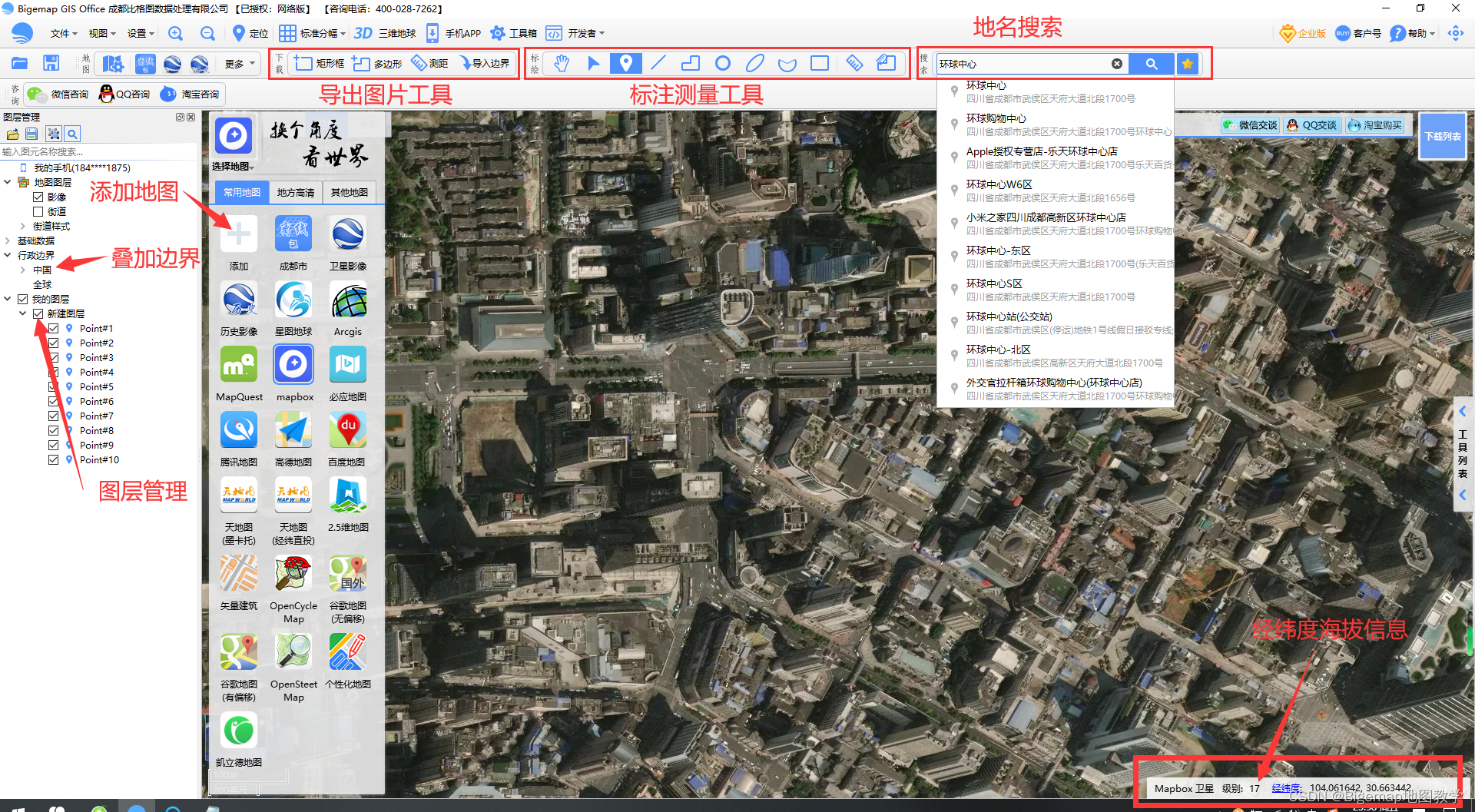The width and height of the screenshot is (1475, 812).
Task: Click the 微信咨询 button
Action: (58, 94)
